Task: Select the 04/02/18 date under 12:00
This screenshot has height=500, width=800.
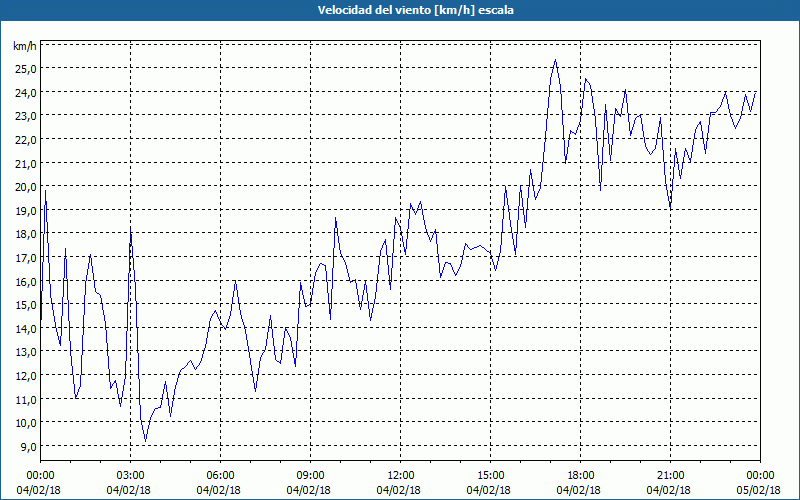Action: 399,490
